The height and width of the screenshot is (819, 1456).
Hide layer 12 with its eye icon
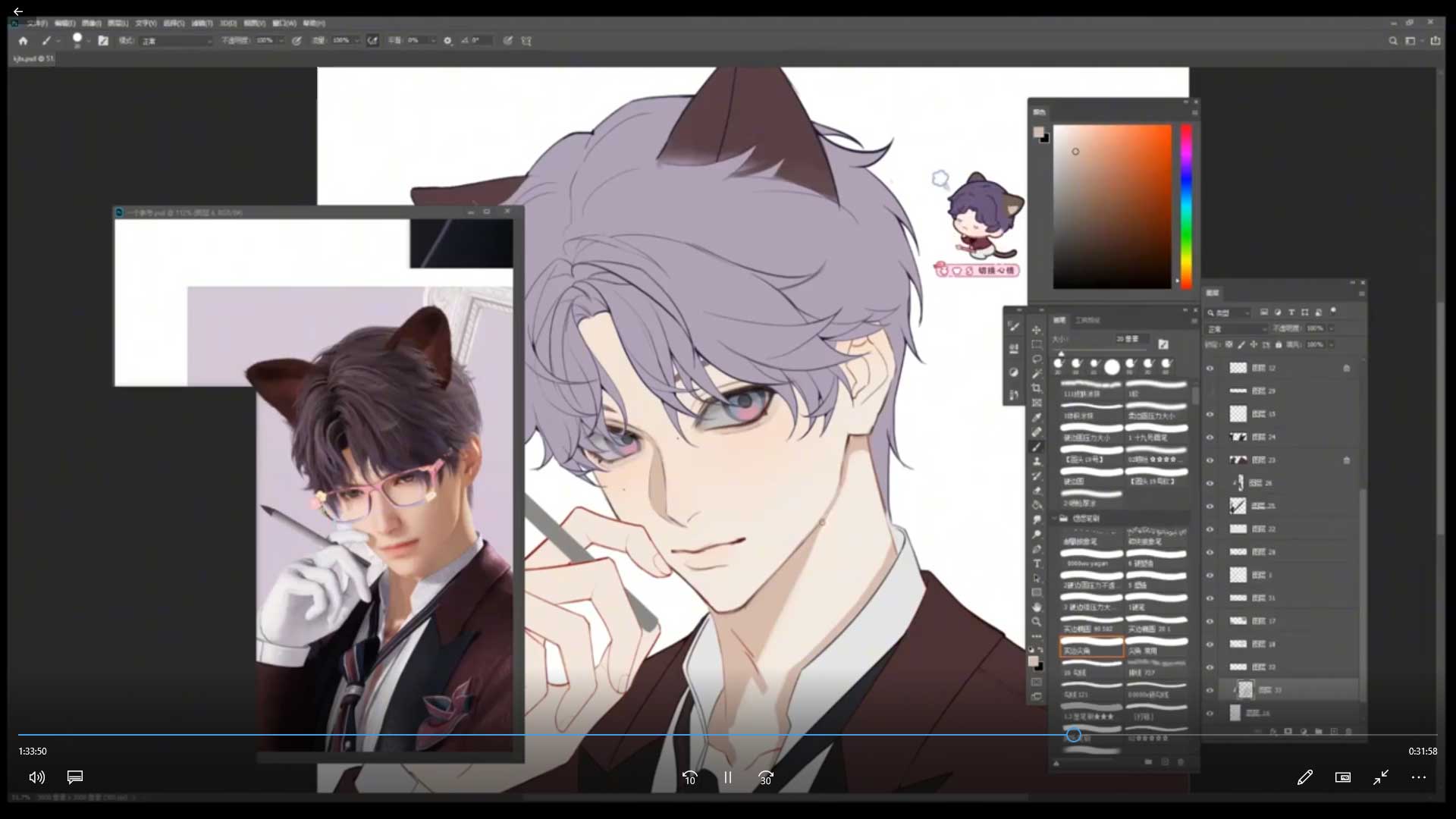tap(1210, 368)
